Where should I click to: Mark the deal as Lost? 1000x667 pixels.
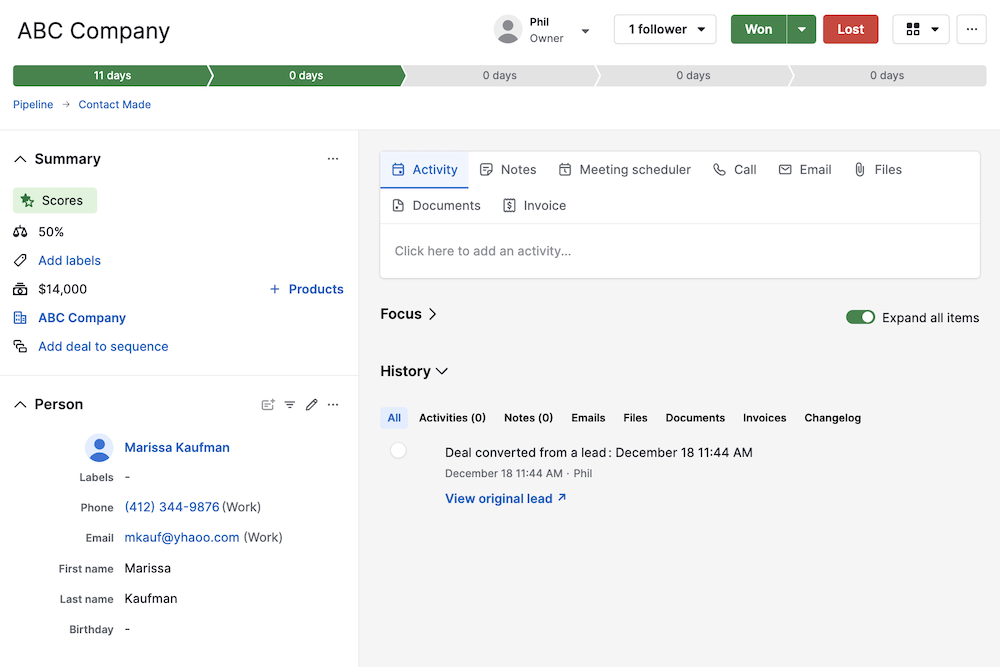(850, 29)
